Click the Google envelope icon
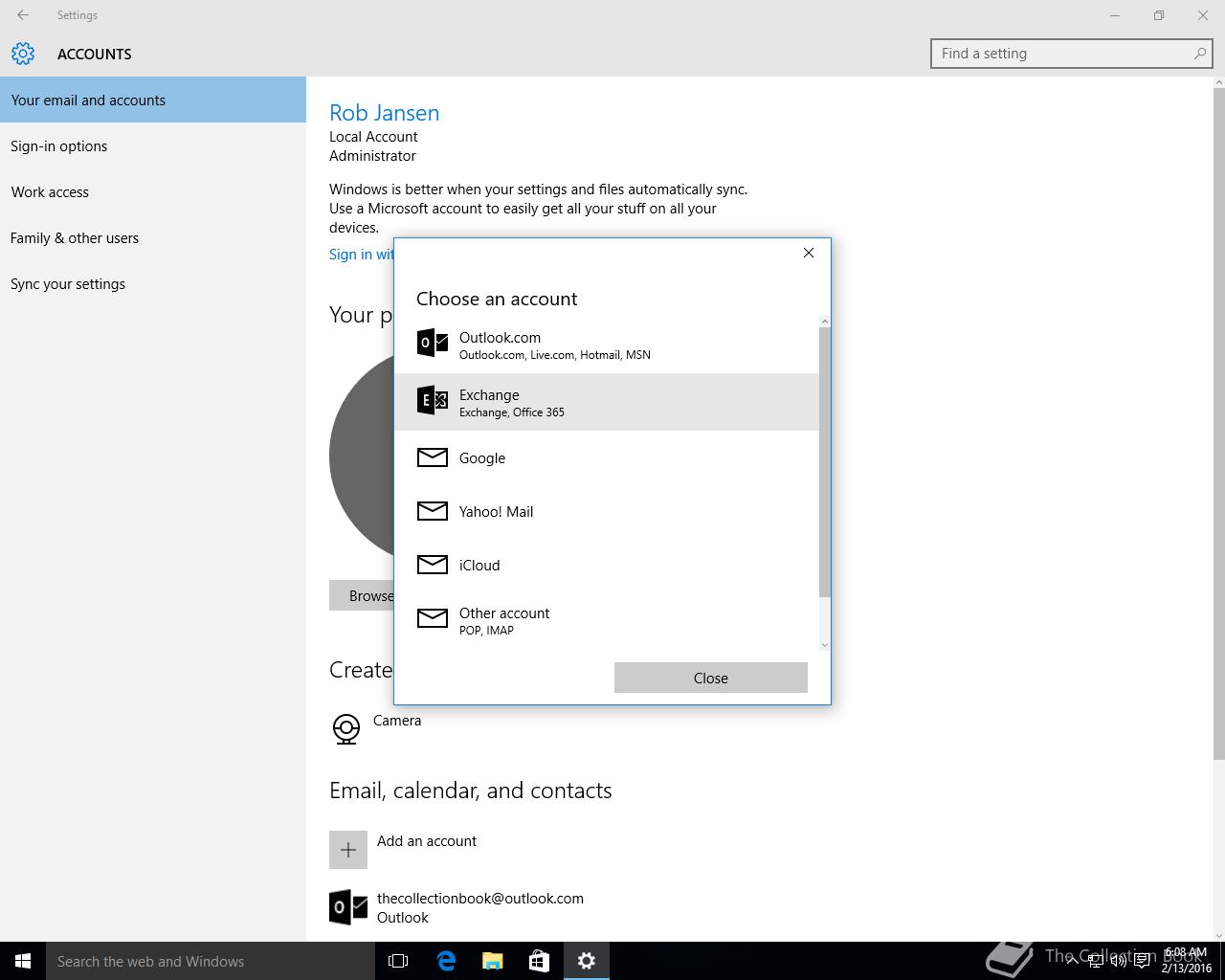This screenshot has width=1225, height=980. click(x=433, y=457)
